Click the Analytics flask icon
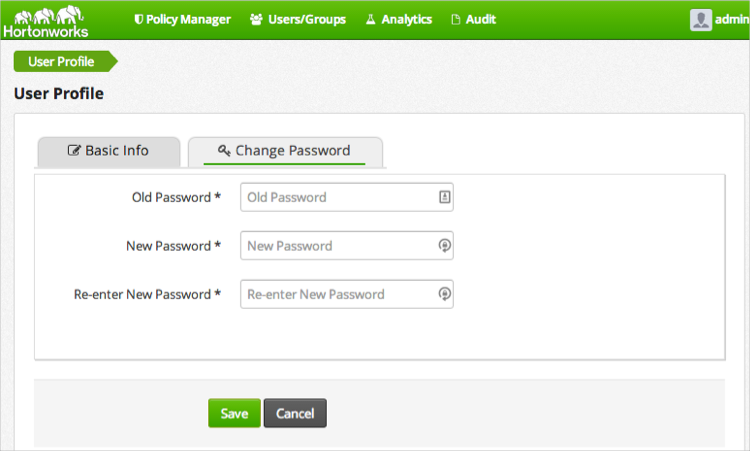 pyautogui.click(x=370, y=19)
